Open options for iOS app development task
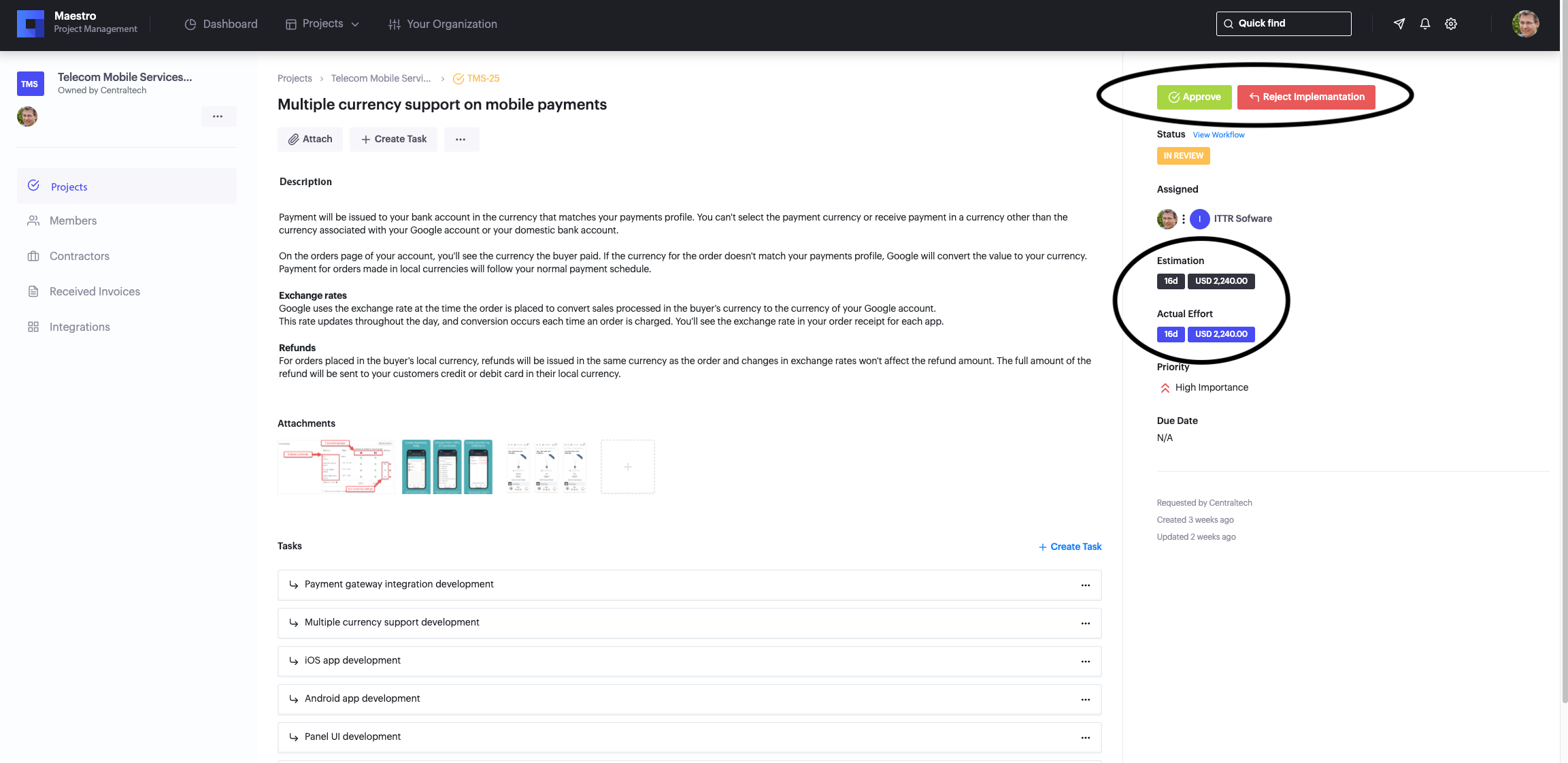The image size is (1568, 763). [1085, 662]
